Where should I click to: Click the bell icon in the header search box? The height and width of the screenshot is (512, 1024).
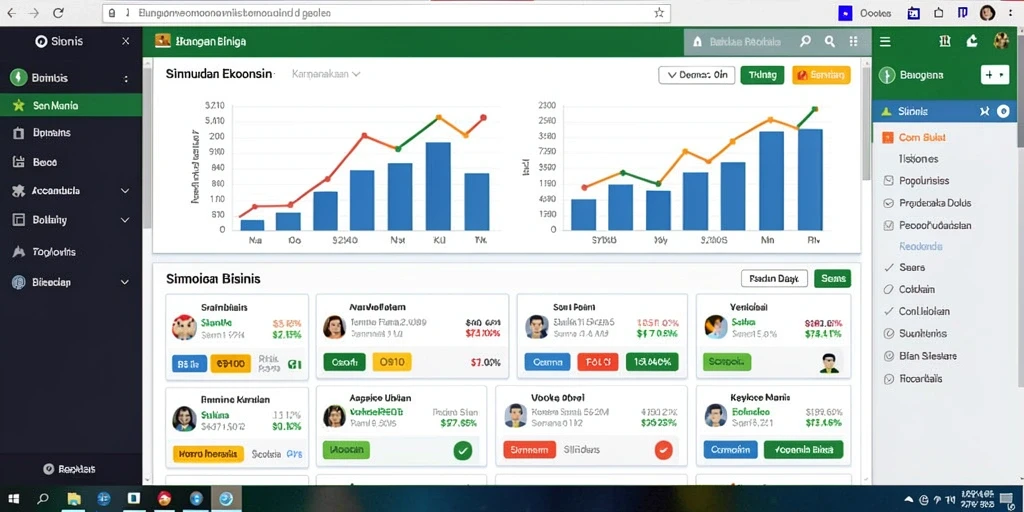[697, 42]
